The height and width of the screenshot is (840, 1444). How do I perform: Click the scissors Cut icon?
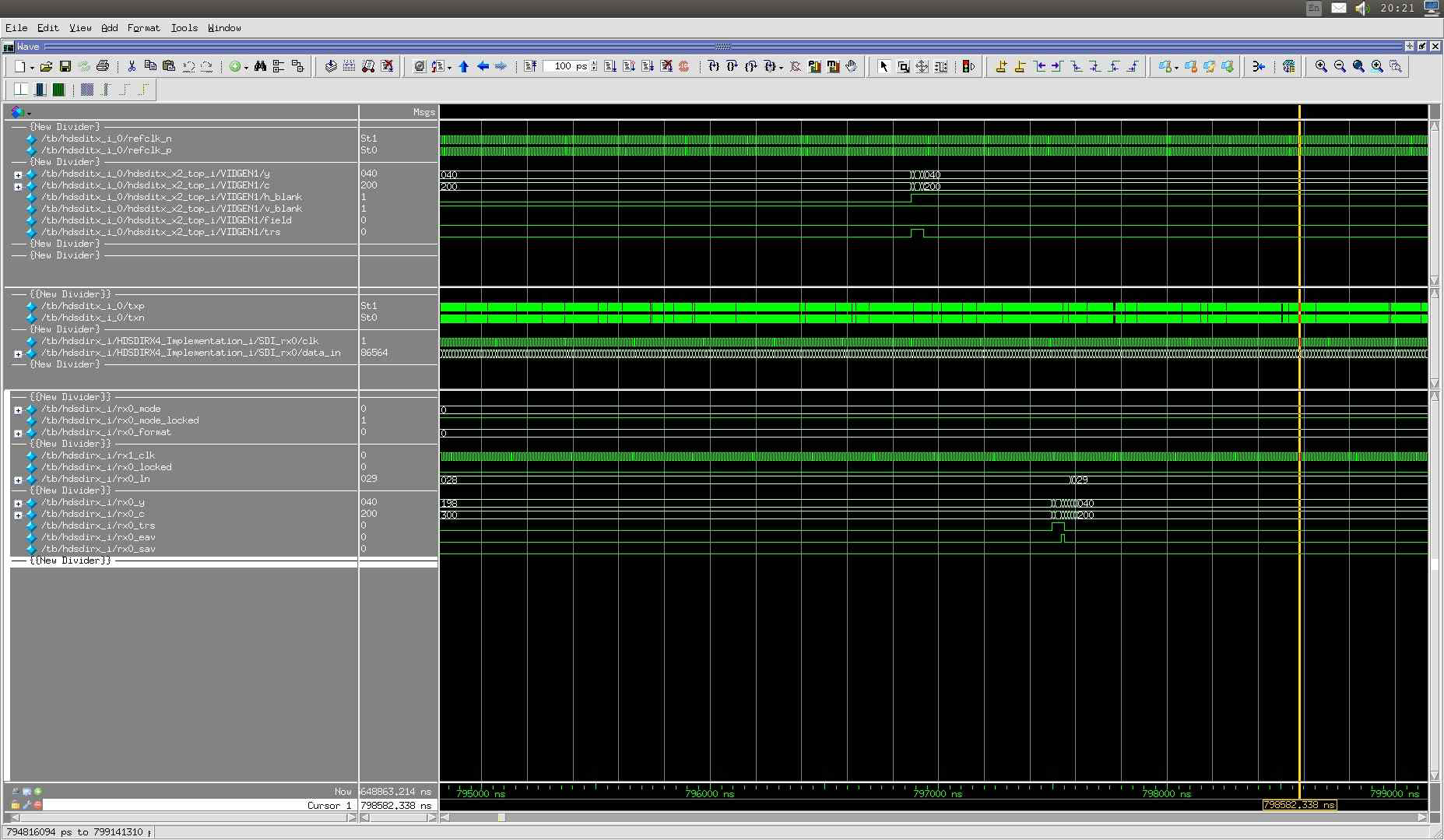(x=132, y=67)
